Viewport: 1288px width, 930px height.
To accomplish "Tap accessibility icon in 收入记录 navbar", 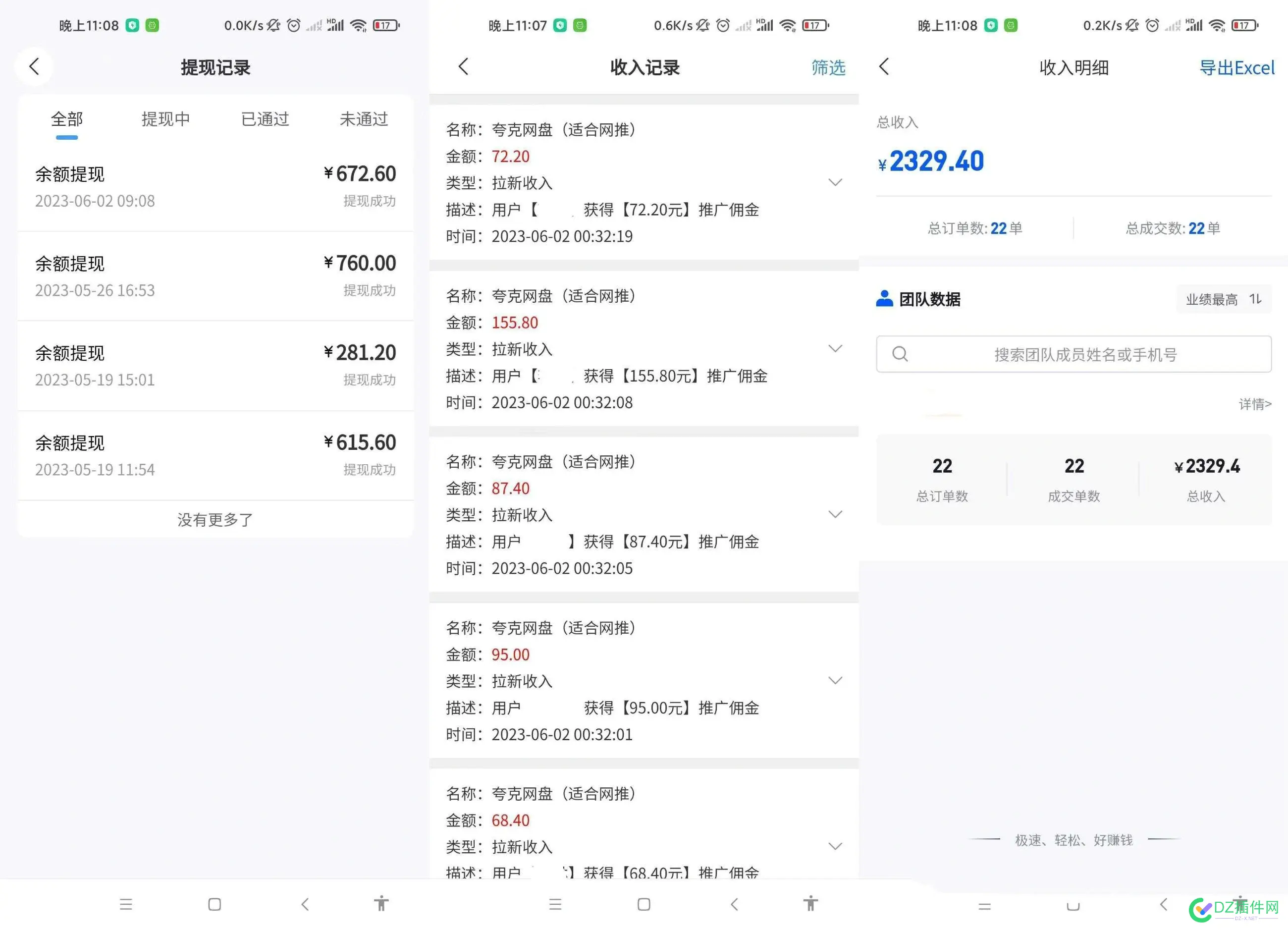I will (x=811, y=903).
